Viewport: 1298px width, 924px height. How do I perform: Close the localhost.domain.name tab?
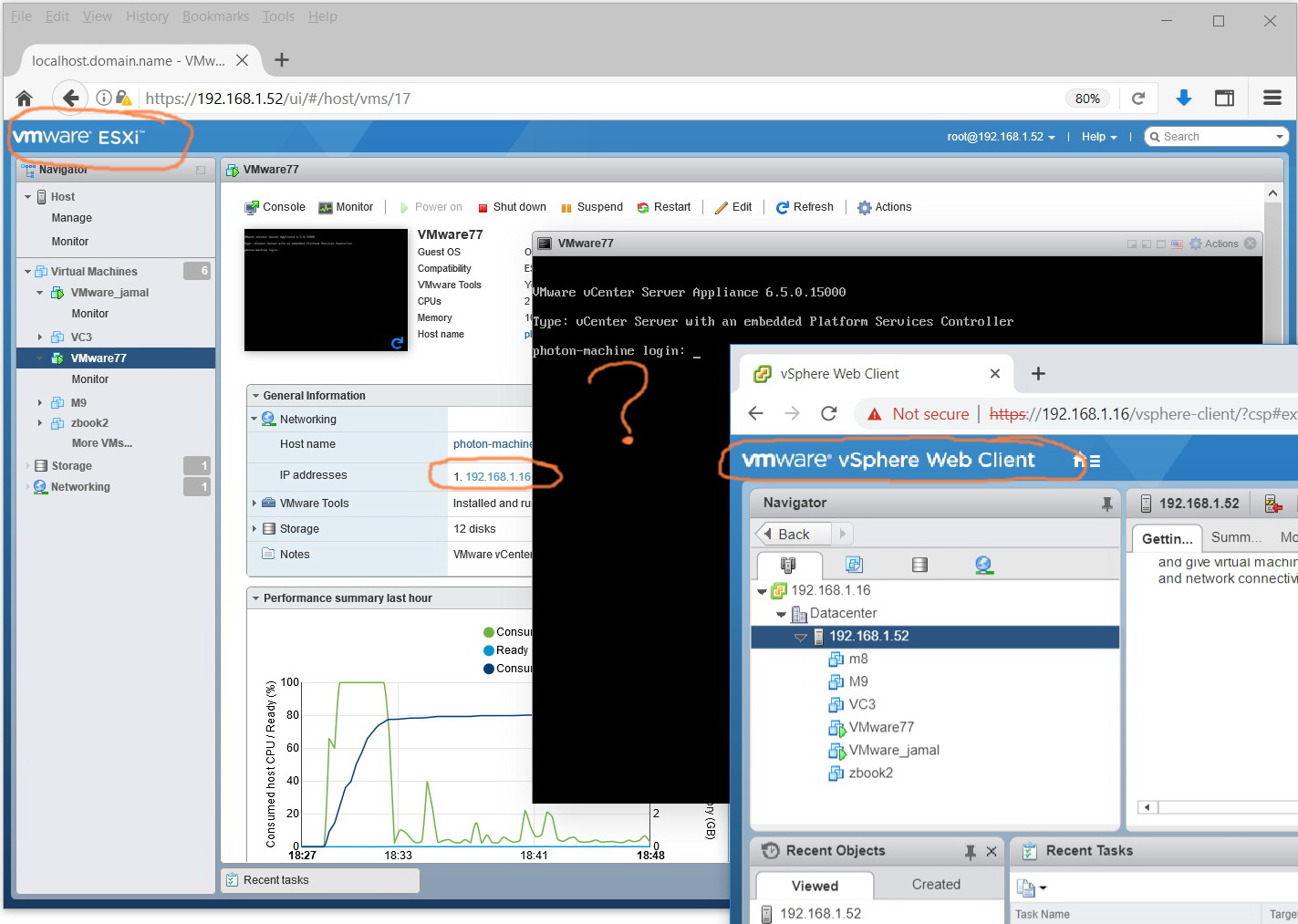click(x=242, y=60)
